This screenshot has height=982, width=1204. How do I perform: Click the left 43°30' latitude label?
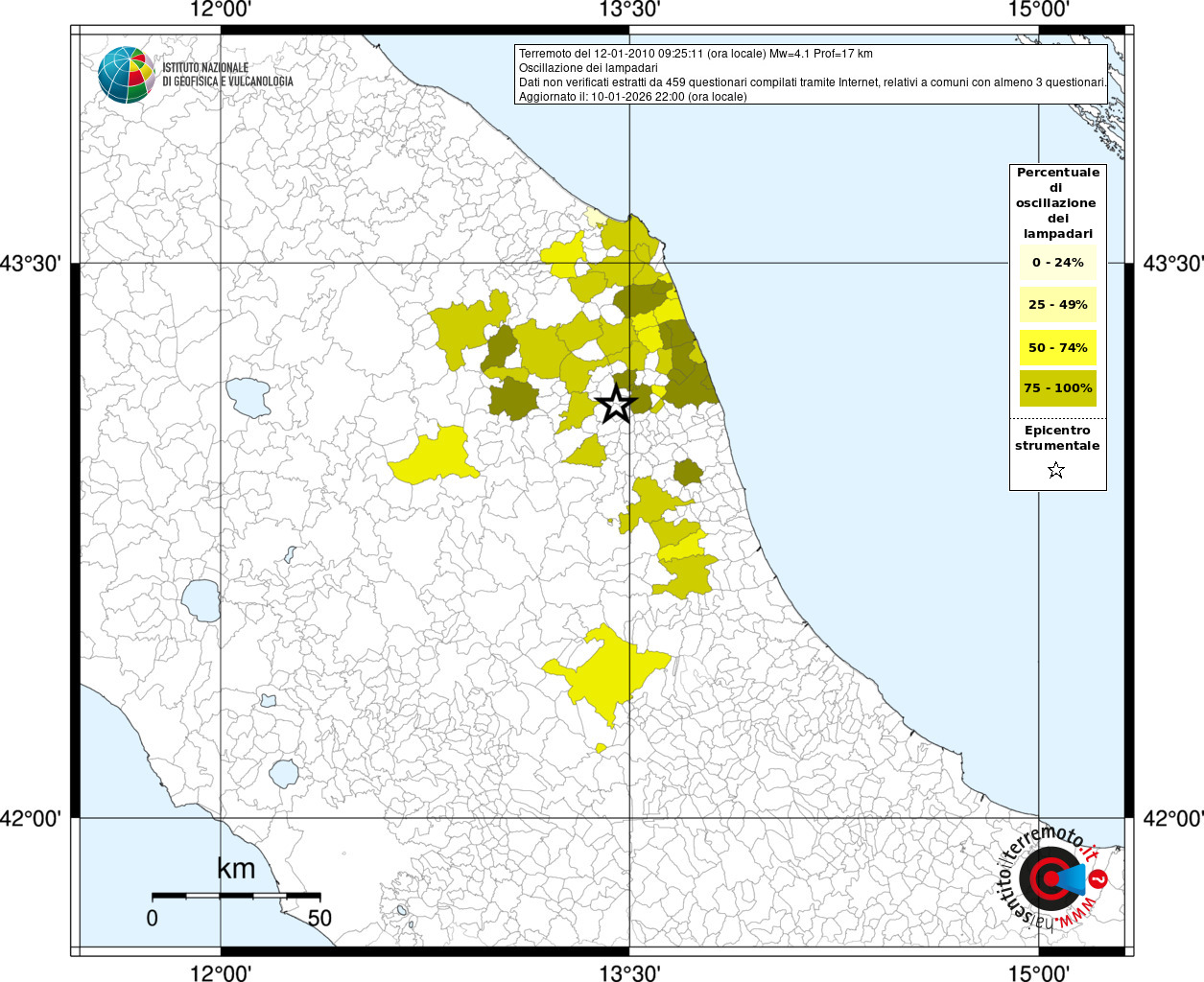tap(31, 263)
